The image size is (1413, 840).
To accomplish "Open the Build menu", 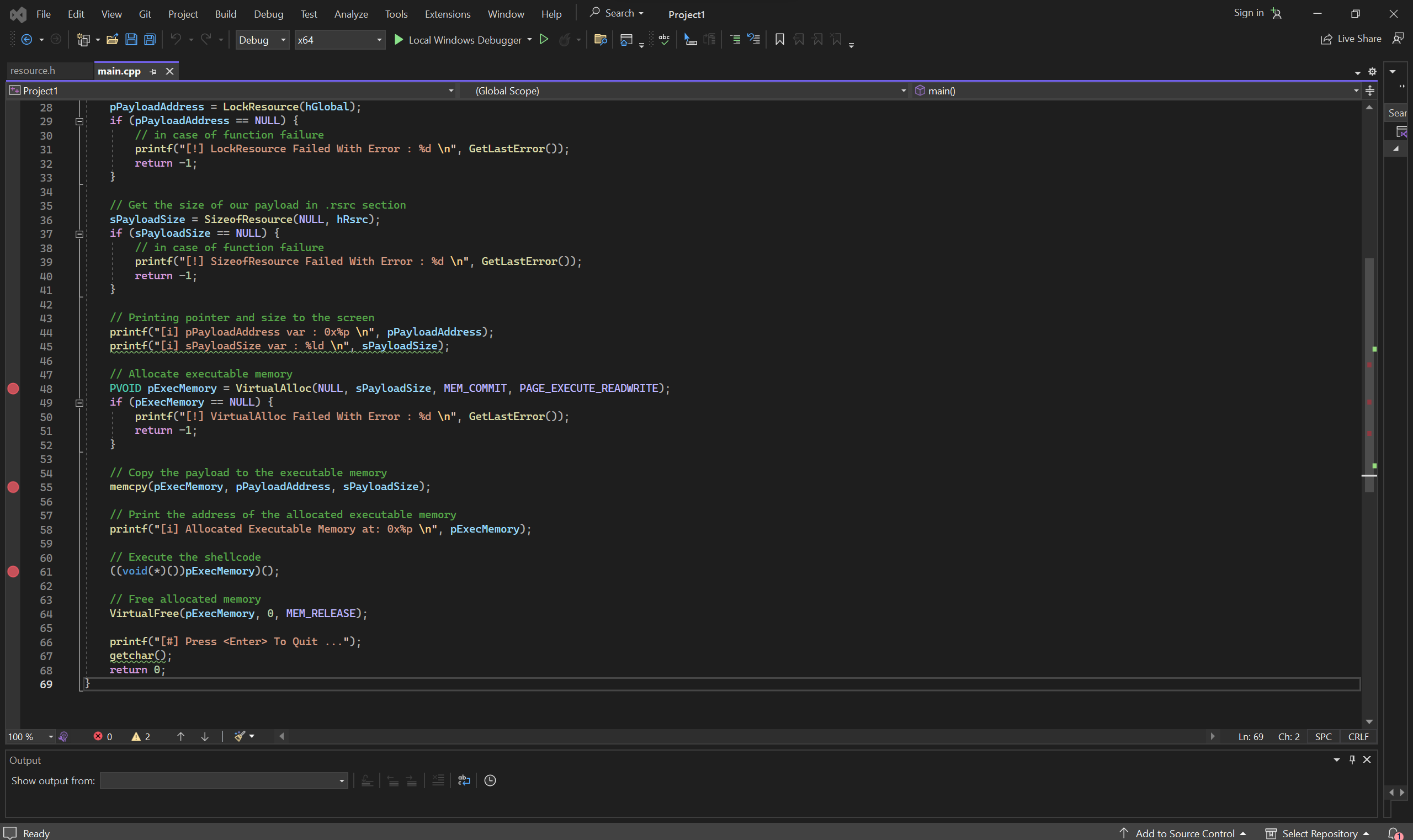I will click(225, 14).
